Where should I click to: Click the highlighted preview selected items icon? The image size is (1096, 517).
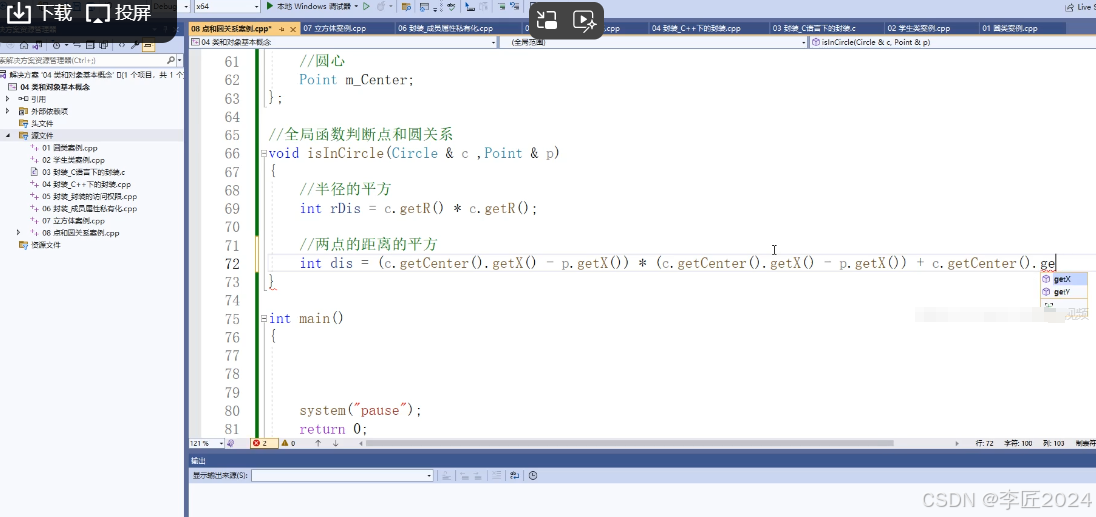(x=148, y=46)
